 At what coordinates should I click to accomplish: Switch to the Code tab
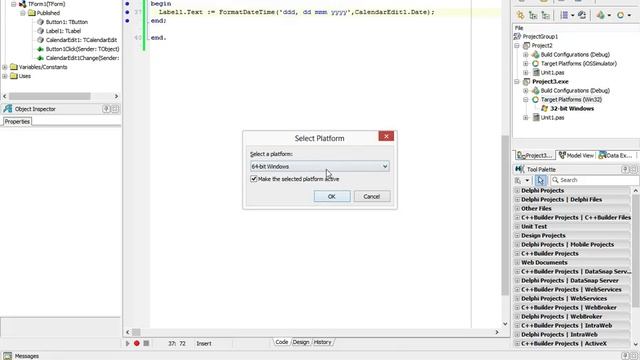pos(281,342)
